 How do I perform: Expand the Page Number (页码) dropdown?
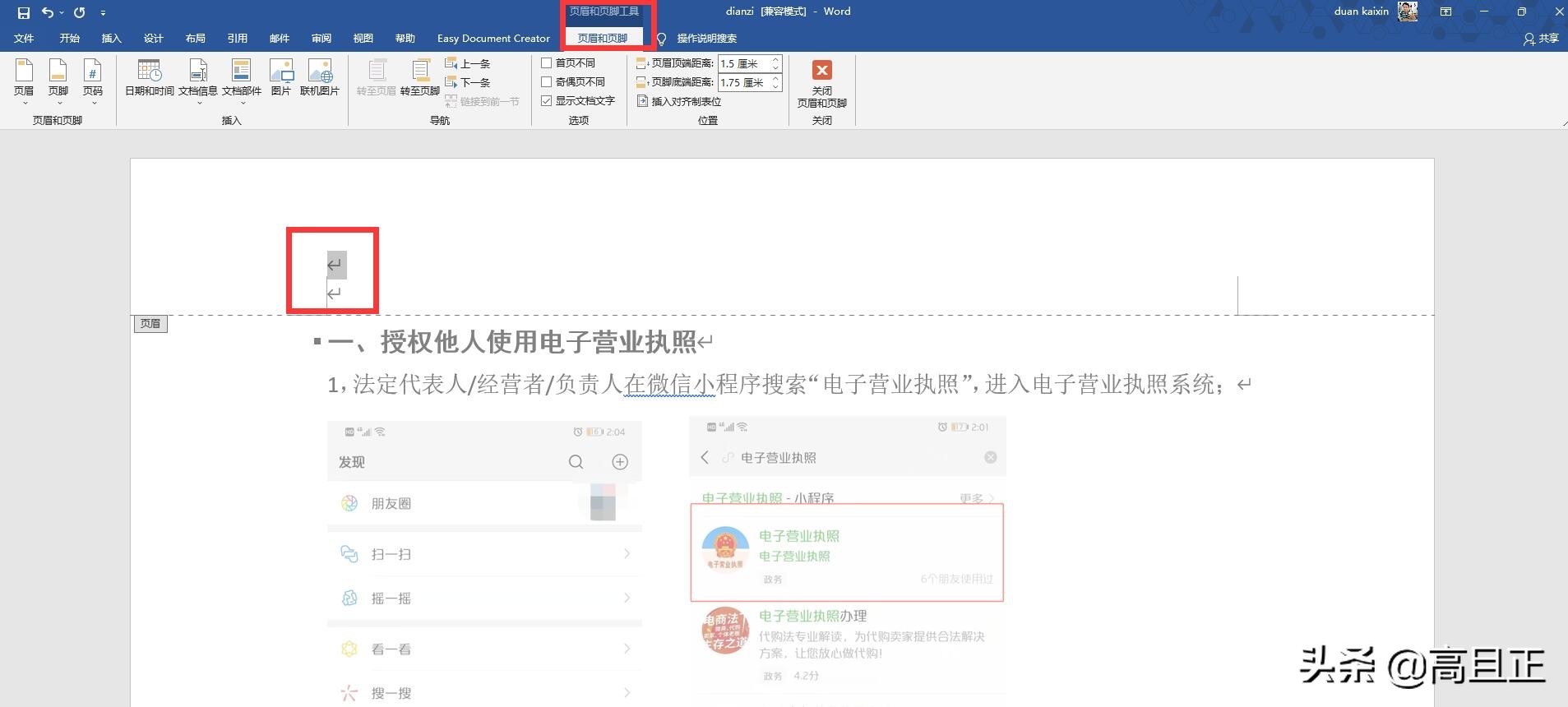(93, 81)
